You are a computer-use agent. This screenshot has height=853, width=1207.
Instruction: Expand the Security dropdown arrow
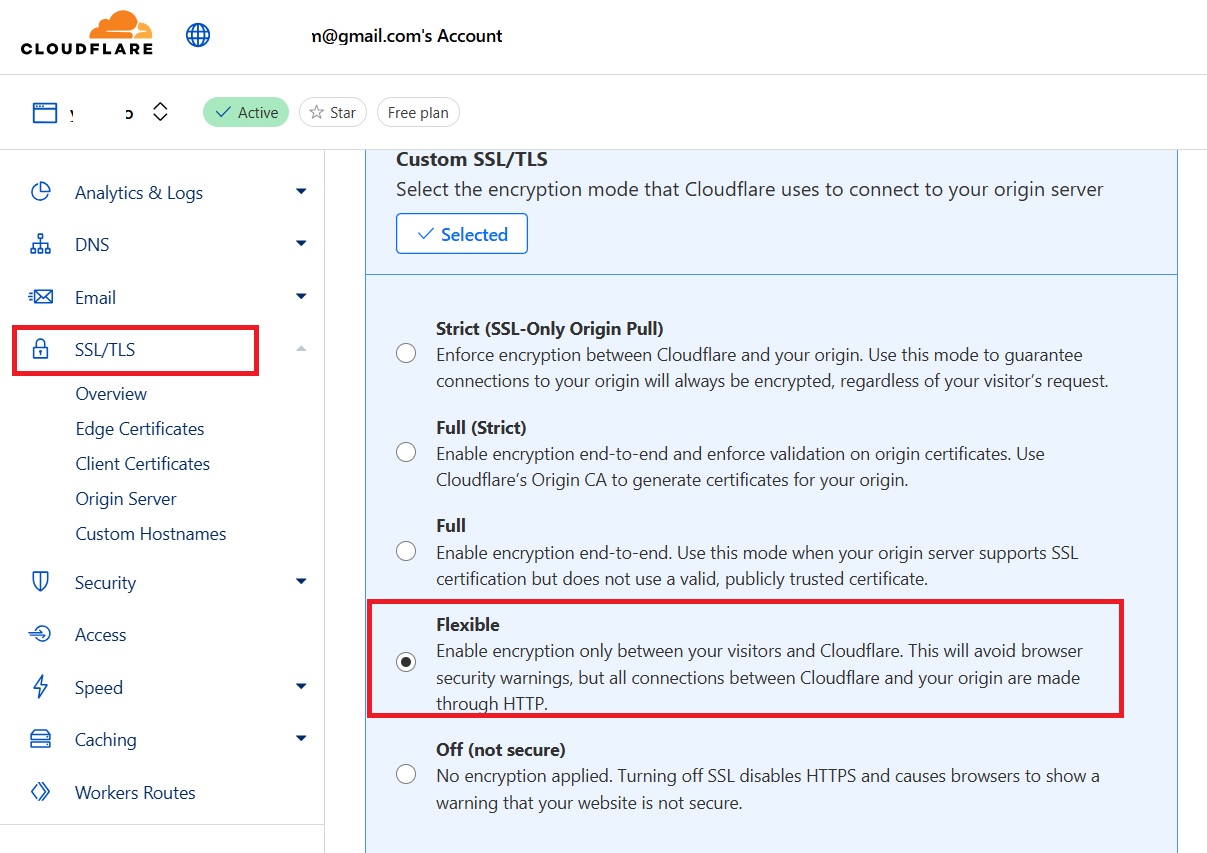pos(301,581)
